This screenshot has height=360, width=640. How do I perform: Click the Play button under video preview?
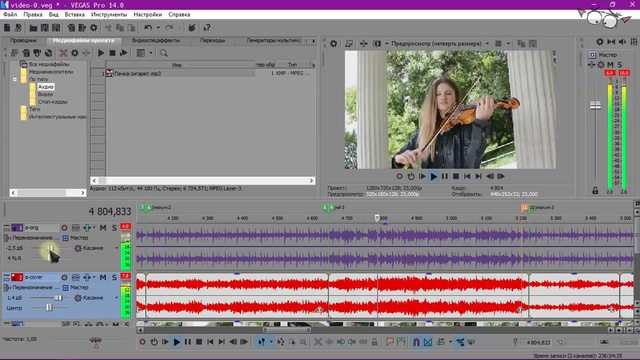tap(433, 176)
